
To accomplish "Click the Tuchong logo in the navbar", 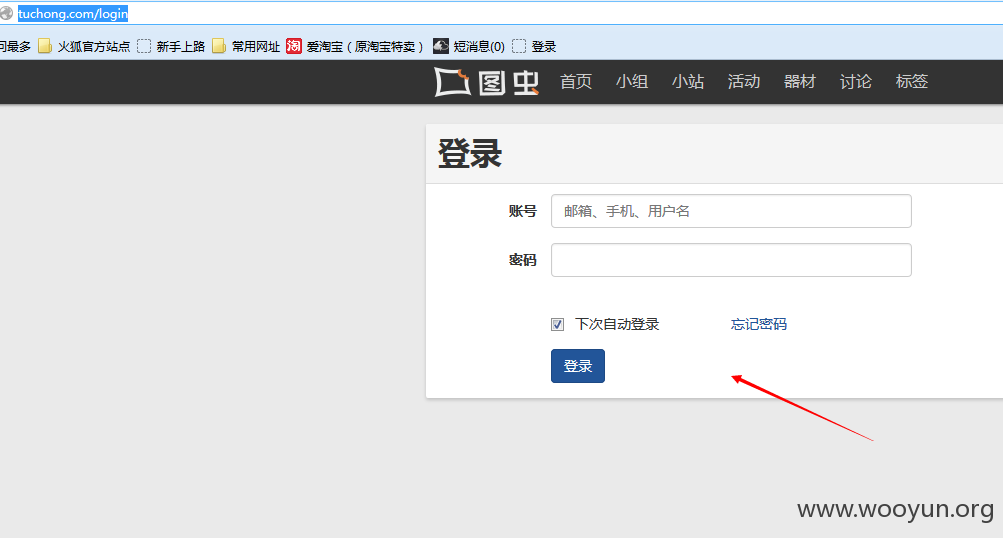I will pyautogui.click(x=486, y=82).
